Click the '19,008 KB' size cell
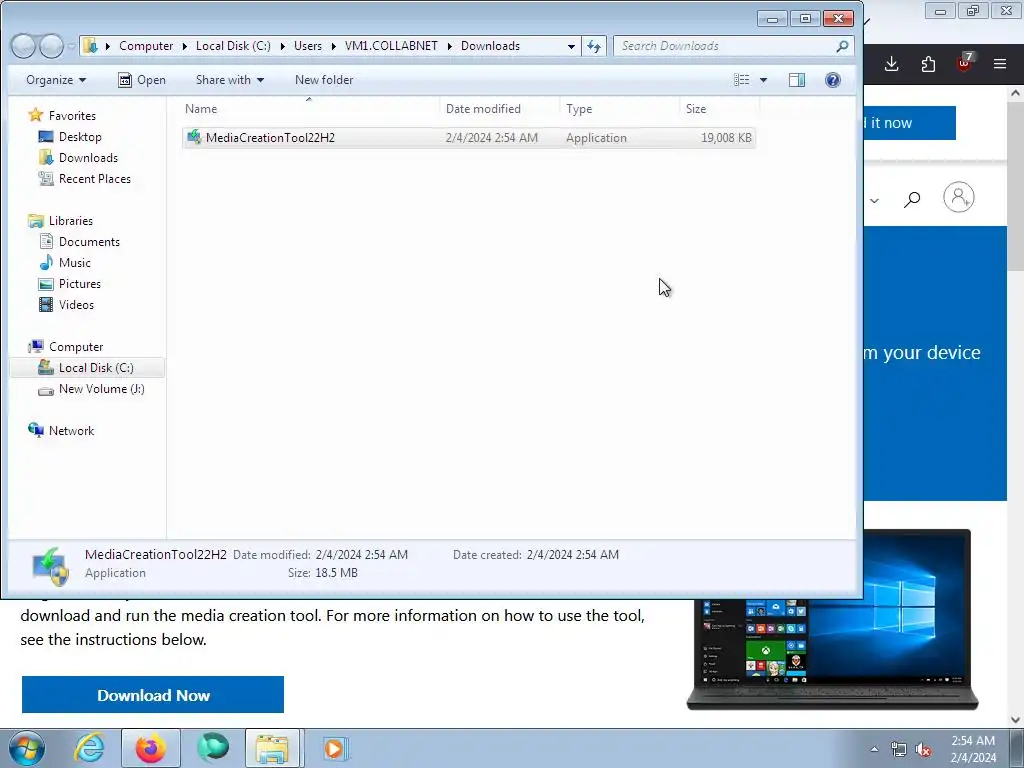Image resolution: width=1024 pixels, height=768 pixels. [x=726, y=138]
